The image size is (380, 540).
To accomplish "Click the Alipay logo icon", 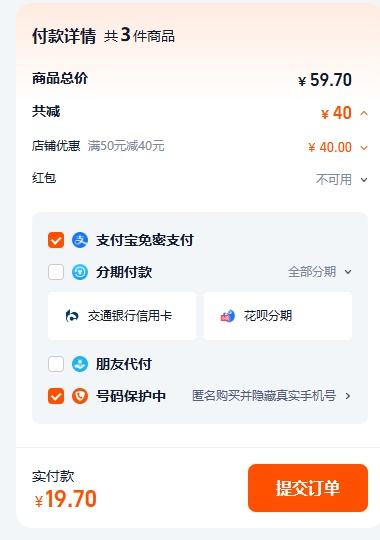I will pos(80,240).
